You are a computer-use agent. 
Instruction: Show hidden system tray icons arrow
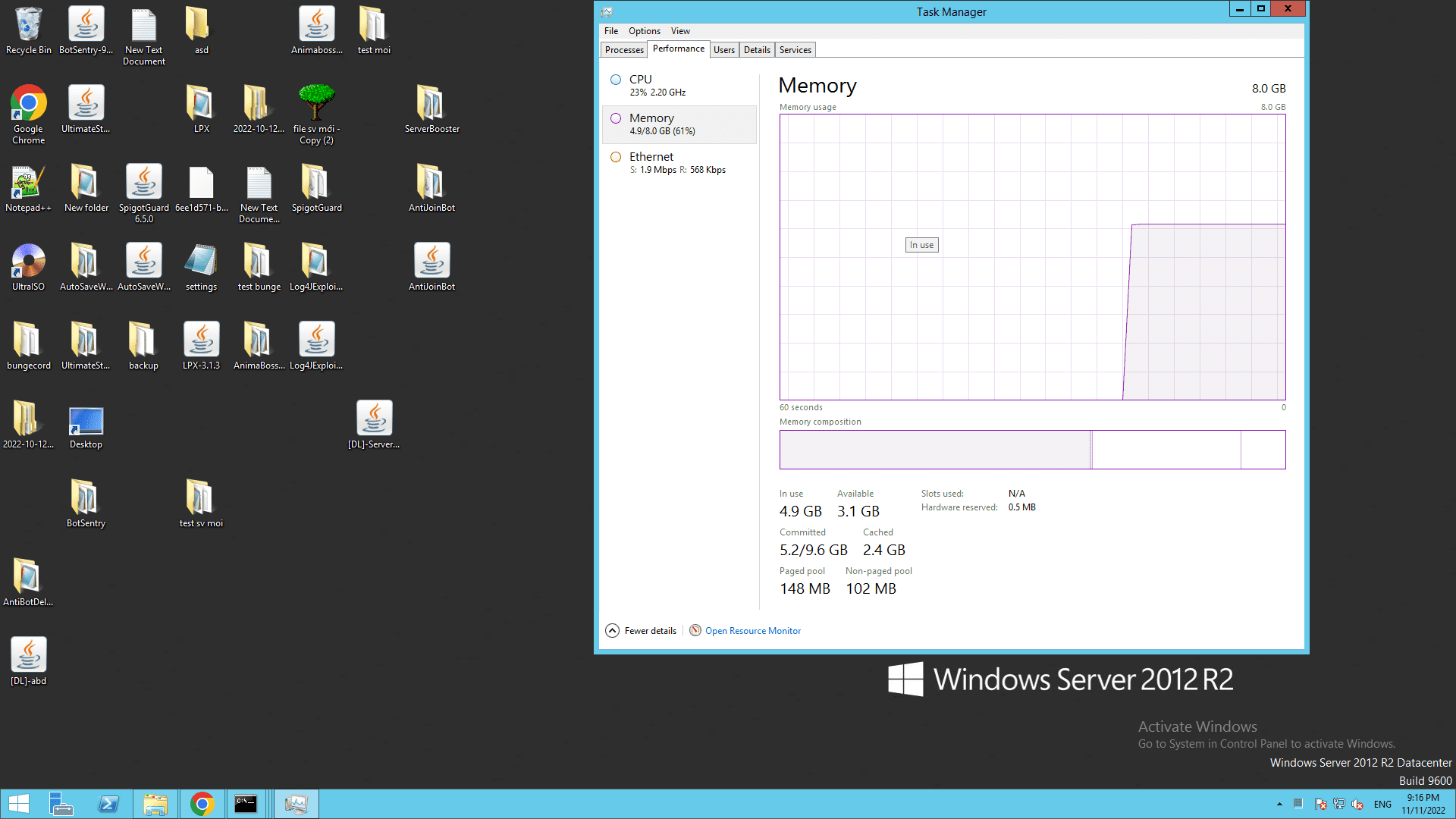[1279, 804]
